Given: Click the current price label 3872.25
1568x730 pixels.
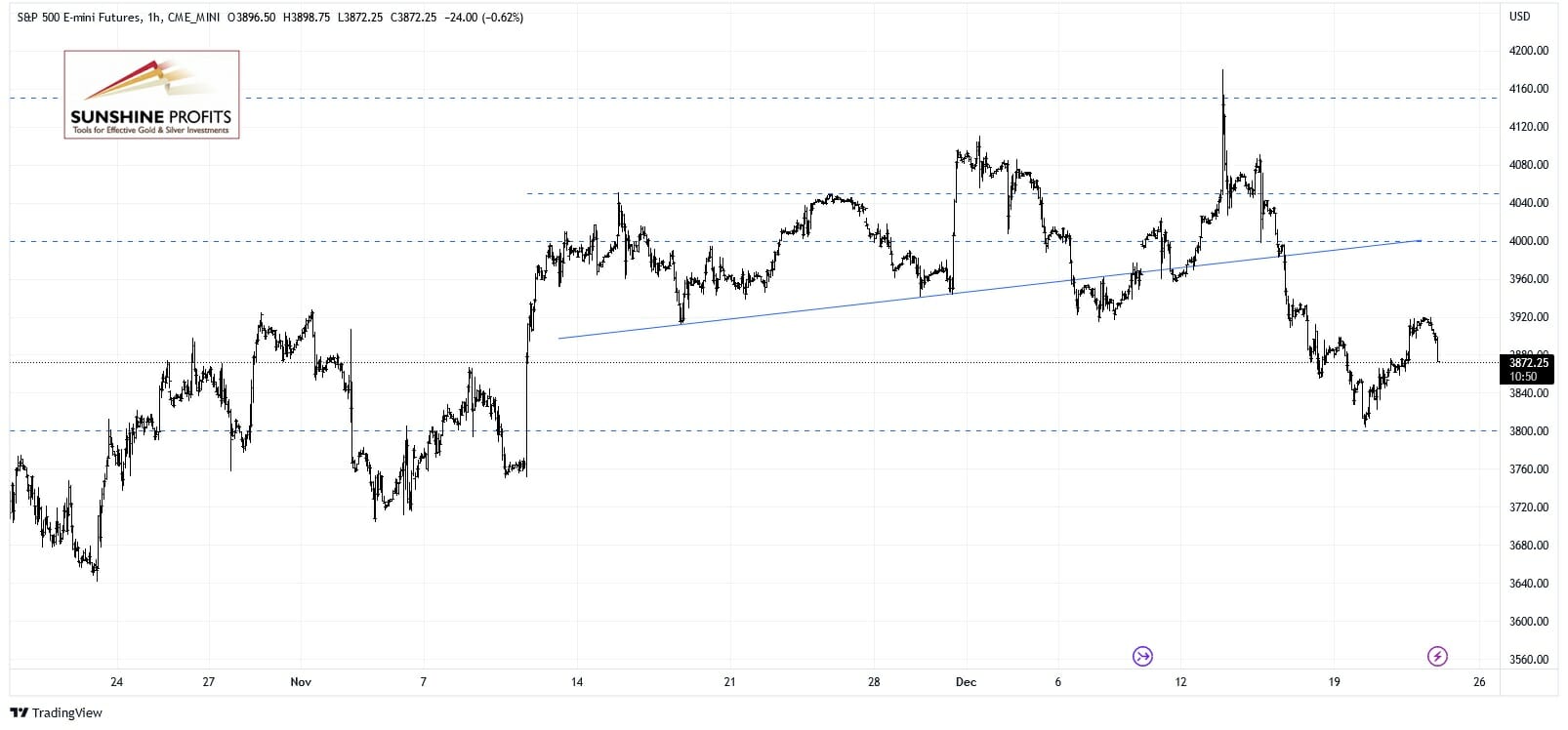Looking at the screenshot, I should coord(1528,363).
